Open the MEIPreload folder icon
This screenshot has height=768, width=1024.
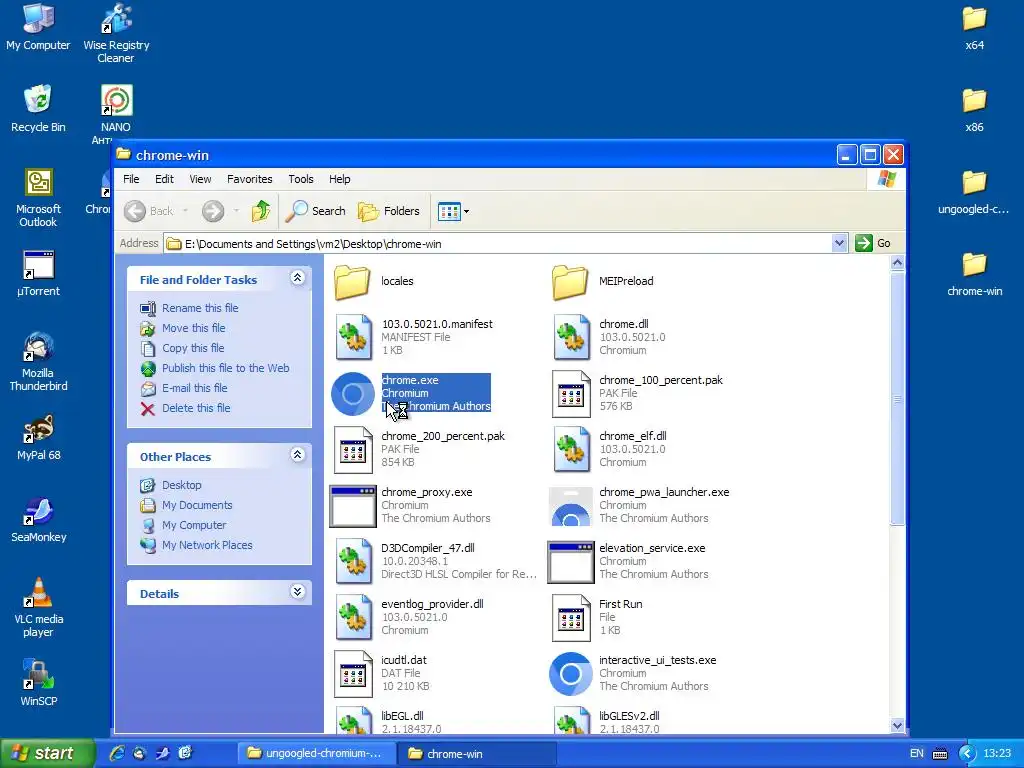point(570,281)
